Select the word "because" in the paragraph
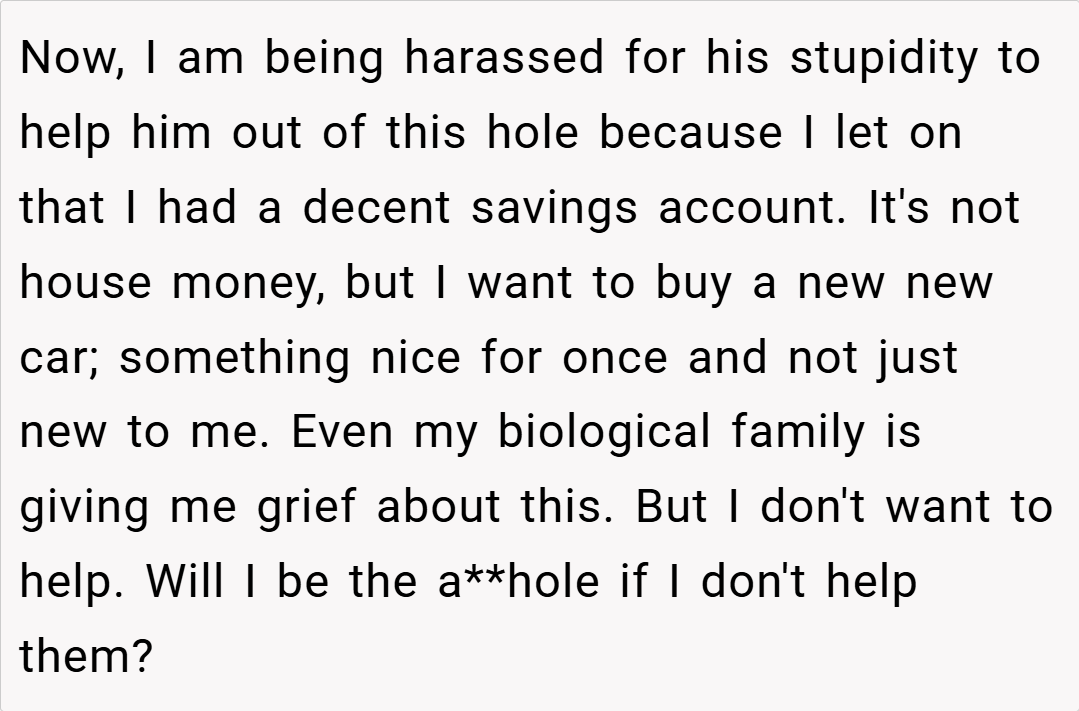The height and width of the screenshot is (711, 1079). [x=691, y=133]
